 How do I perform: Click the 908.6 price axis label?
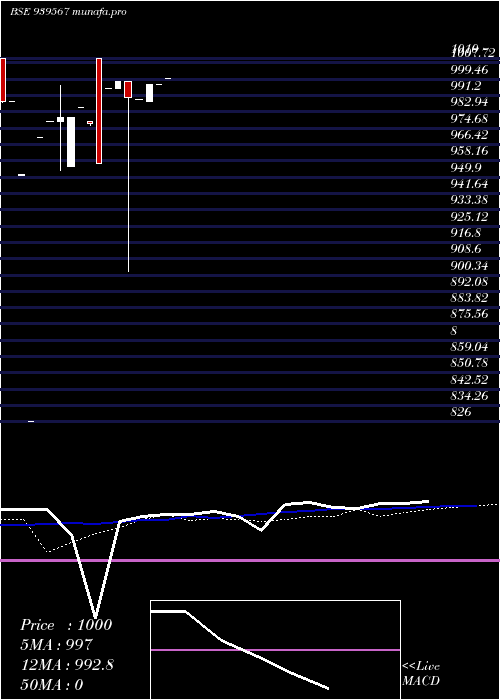point(466,249)
